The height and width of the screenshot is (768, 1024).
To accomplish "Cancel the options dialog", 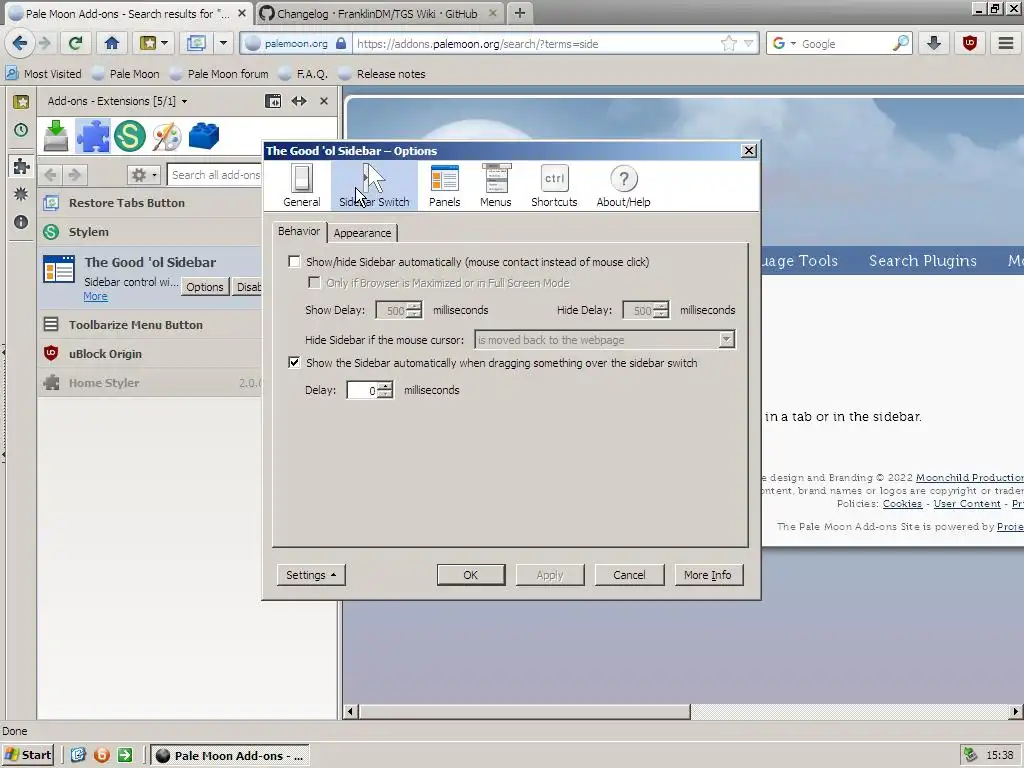I will (x=630, y=575).
